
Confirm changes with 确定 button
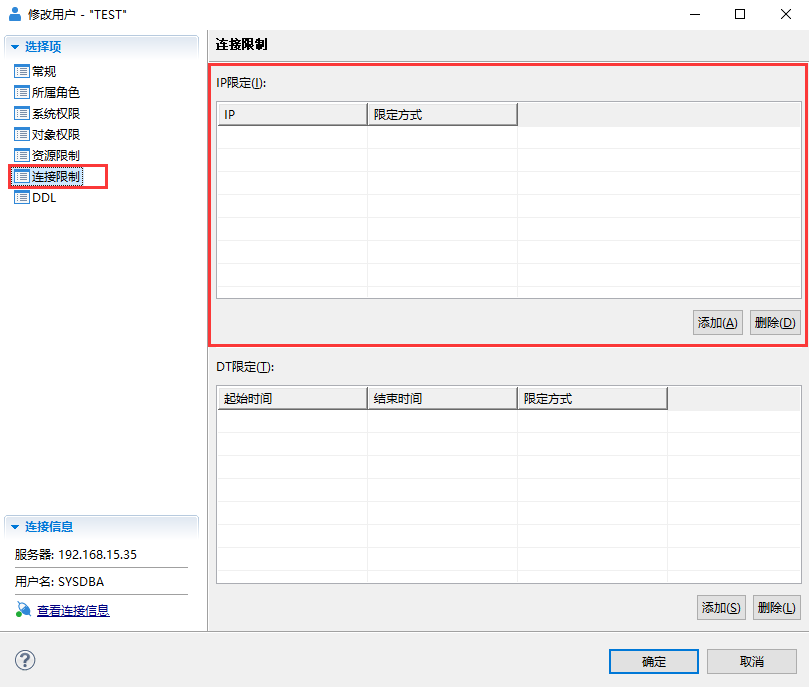[x=654, y=661]
